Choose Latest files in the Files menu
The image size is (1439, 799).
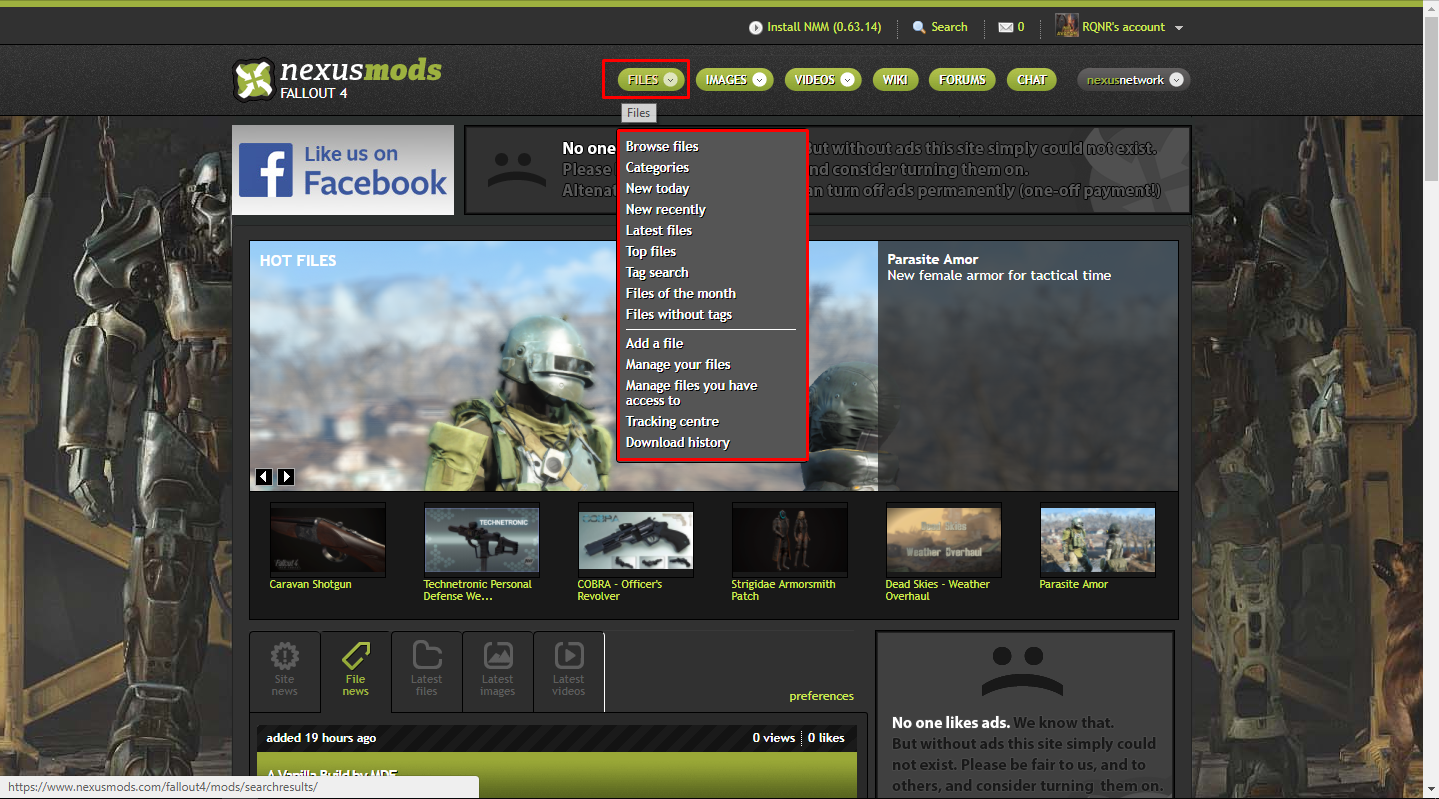pyautogui.click(x=658, y=230)
